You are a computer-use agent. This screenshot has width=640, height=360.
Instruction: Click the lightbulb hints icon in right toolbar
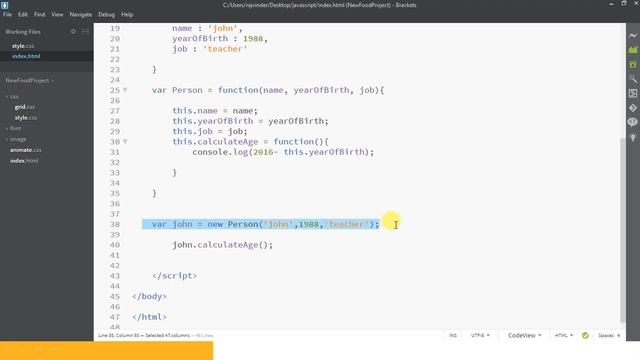pyautogui.click(x=633, y=137)
